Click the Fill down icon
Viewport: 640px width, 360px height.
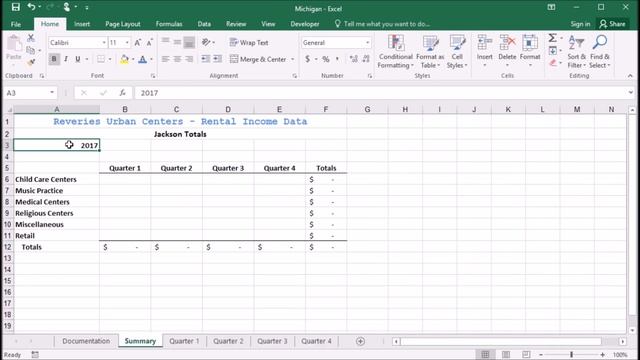click(x=553, y=51)
